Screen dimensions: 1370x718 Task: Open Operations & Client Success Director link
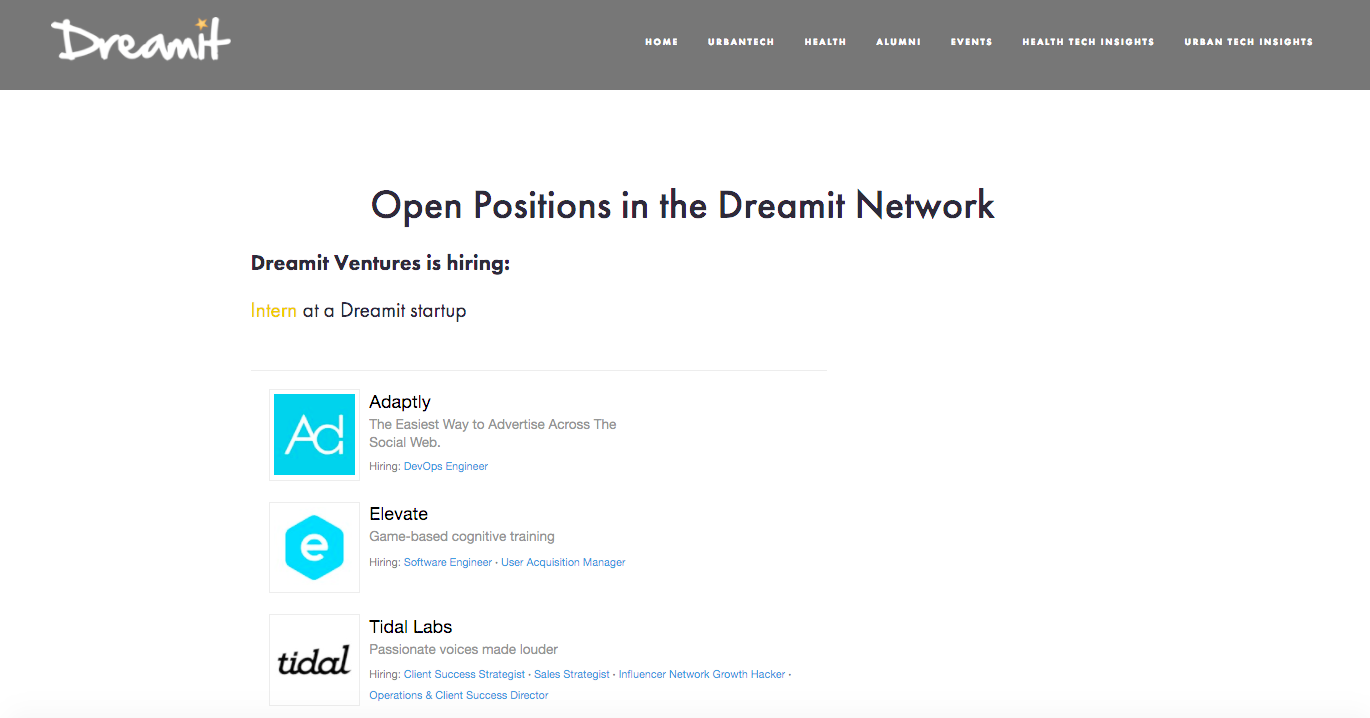point(459,695)
